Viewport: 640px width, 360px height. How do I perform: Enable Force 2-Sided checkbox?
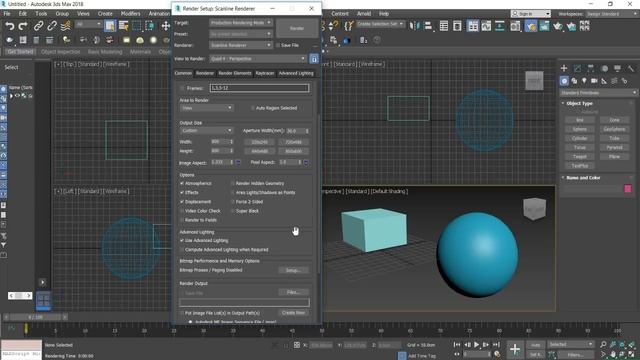click(233, 202)
